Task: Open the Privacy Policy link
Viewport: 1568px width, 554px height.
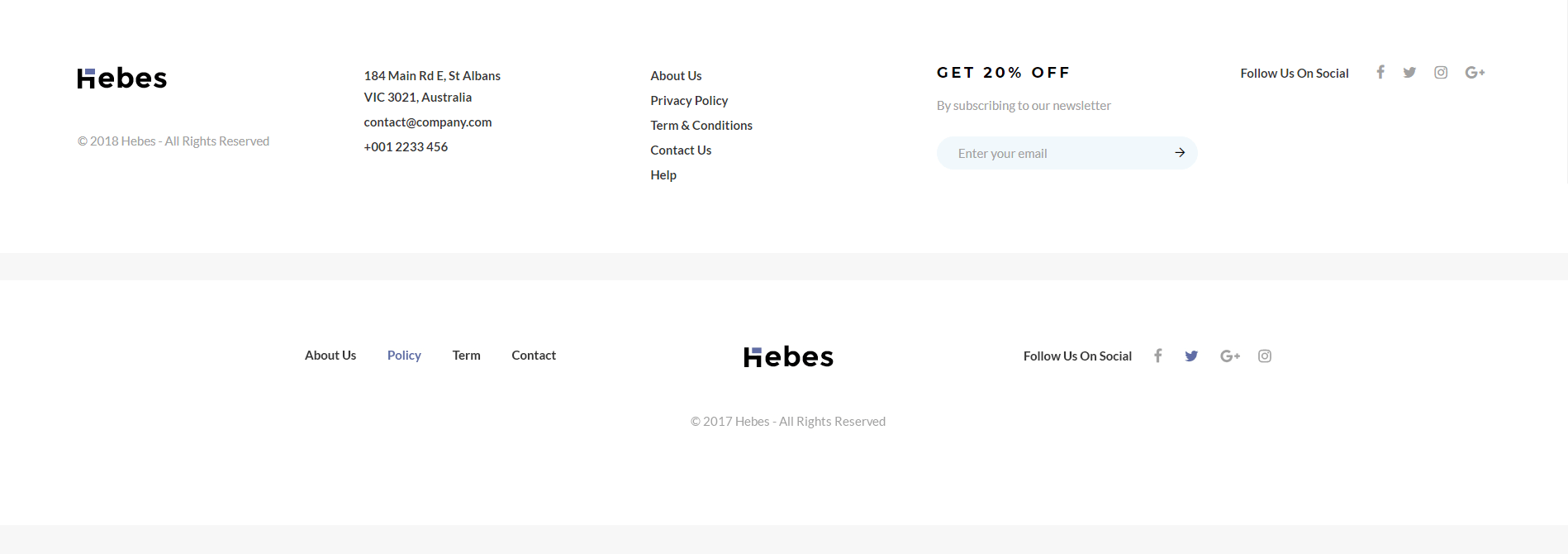Action: tap(689, 101)
